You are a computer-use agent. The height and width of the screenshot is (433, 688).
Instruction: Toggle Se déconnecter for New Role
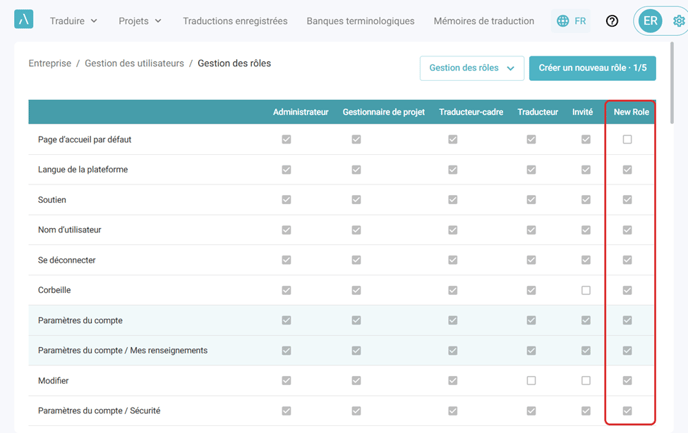coord(627,260)
